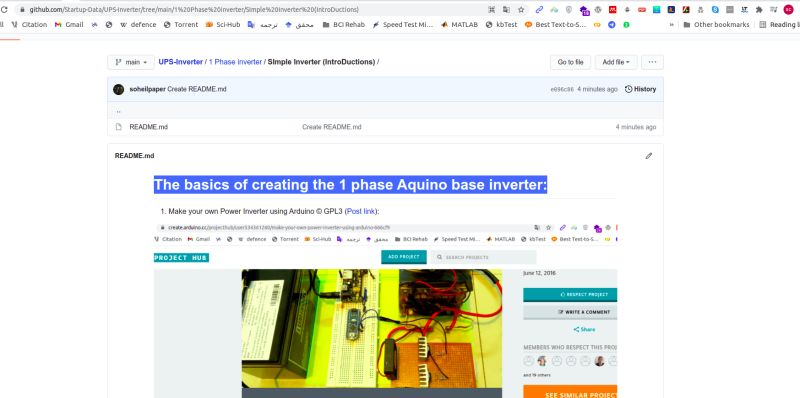
Task: Open Create README.md commit in file row
Action: [332, 127]
